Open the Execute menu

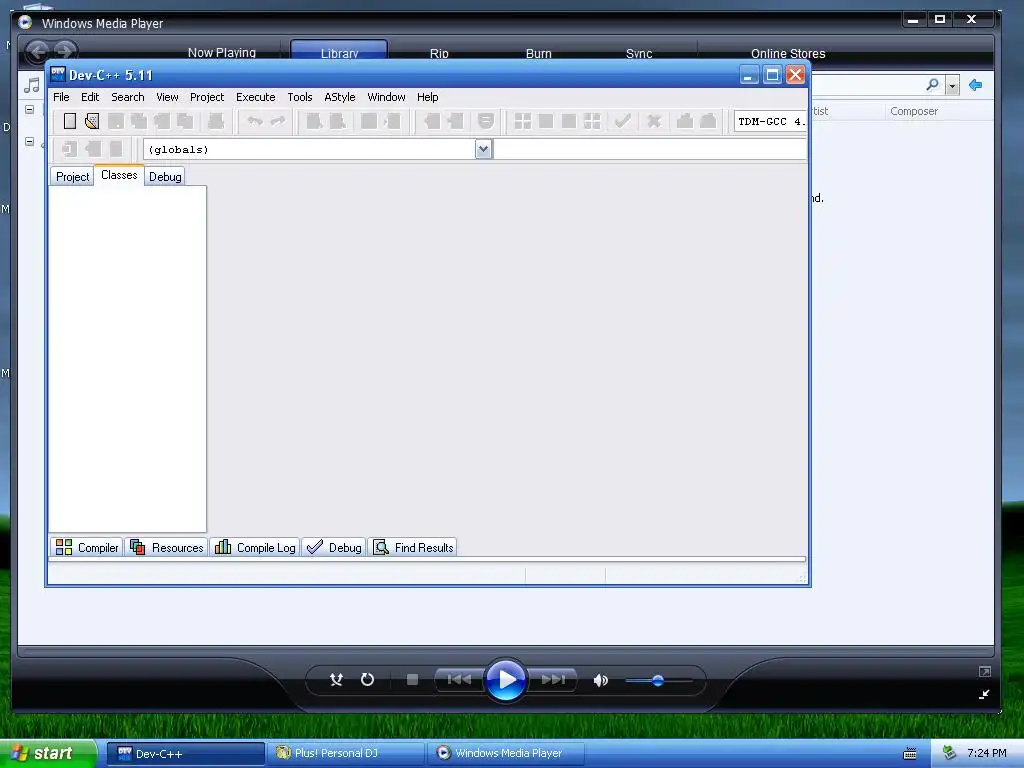(255, 97)
